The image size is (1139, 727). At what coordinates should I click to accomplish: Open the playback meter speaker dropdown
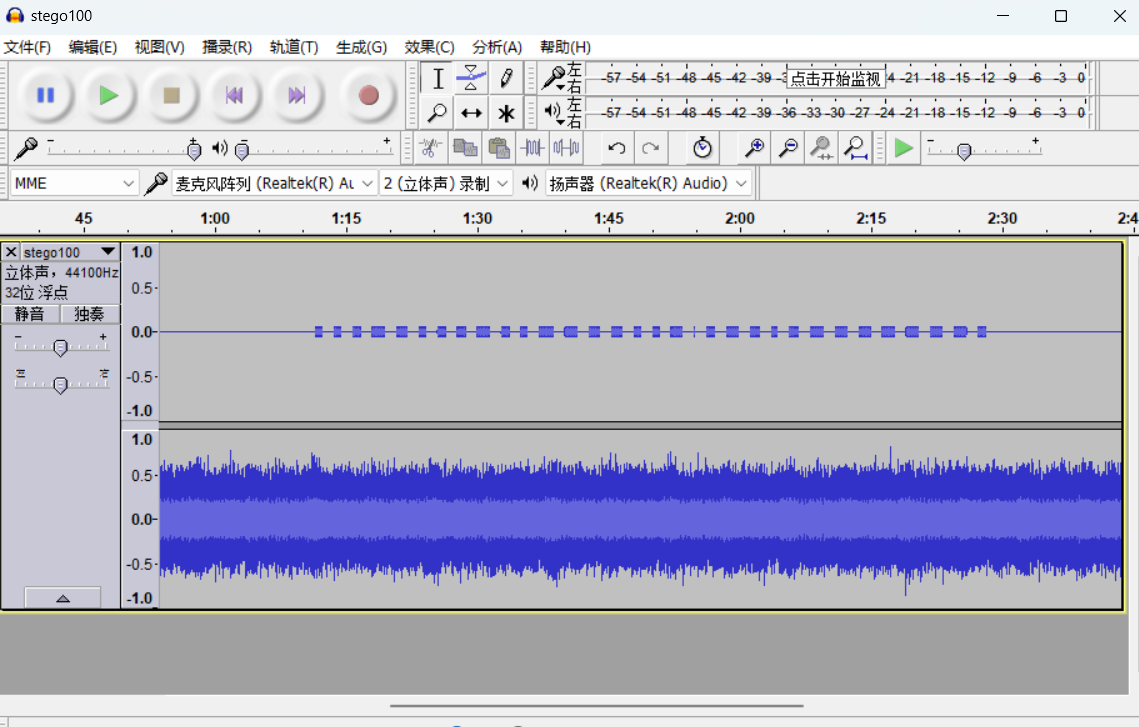tap(554, 113)
